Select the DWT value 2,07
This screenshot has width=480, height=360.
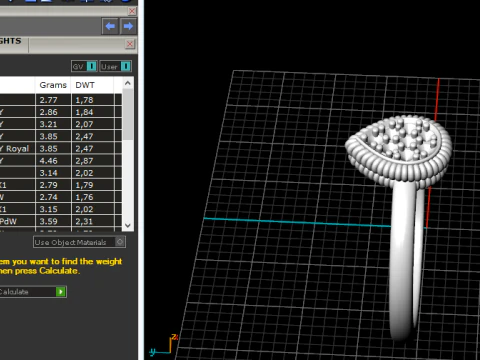pos(93,124)
